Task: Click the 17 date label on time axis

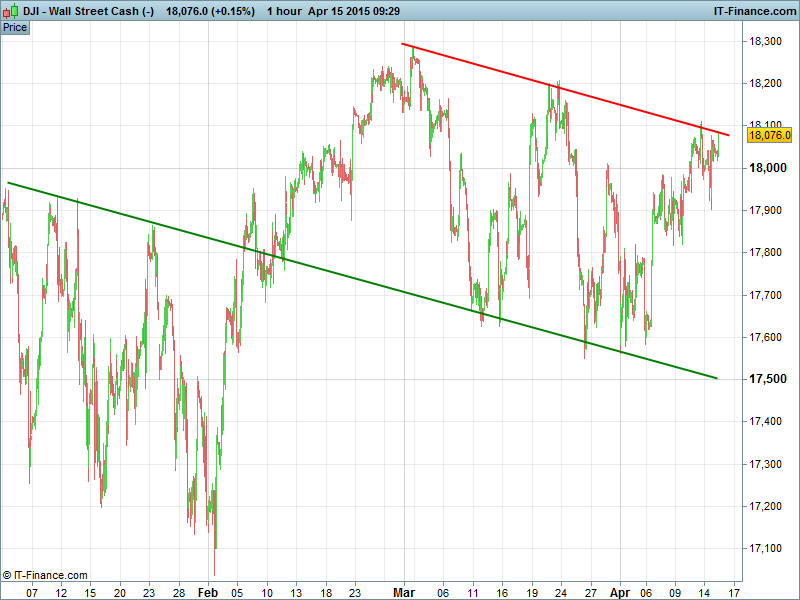Action: [x=734, y=593]
